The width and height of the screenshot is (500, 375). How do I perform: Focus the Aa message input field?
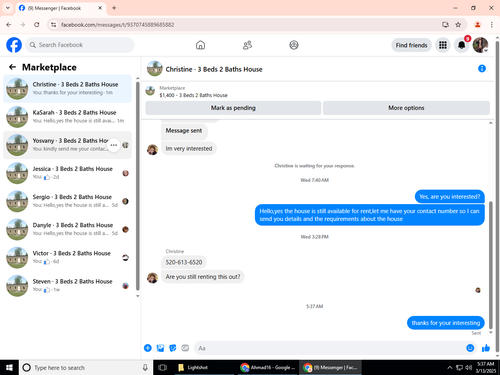(328, 348)
